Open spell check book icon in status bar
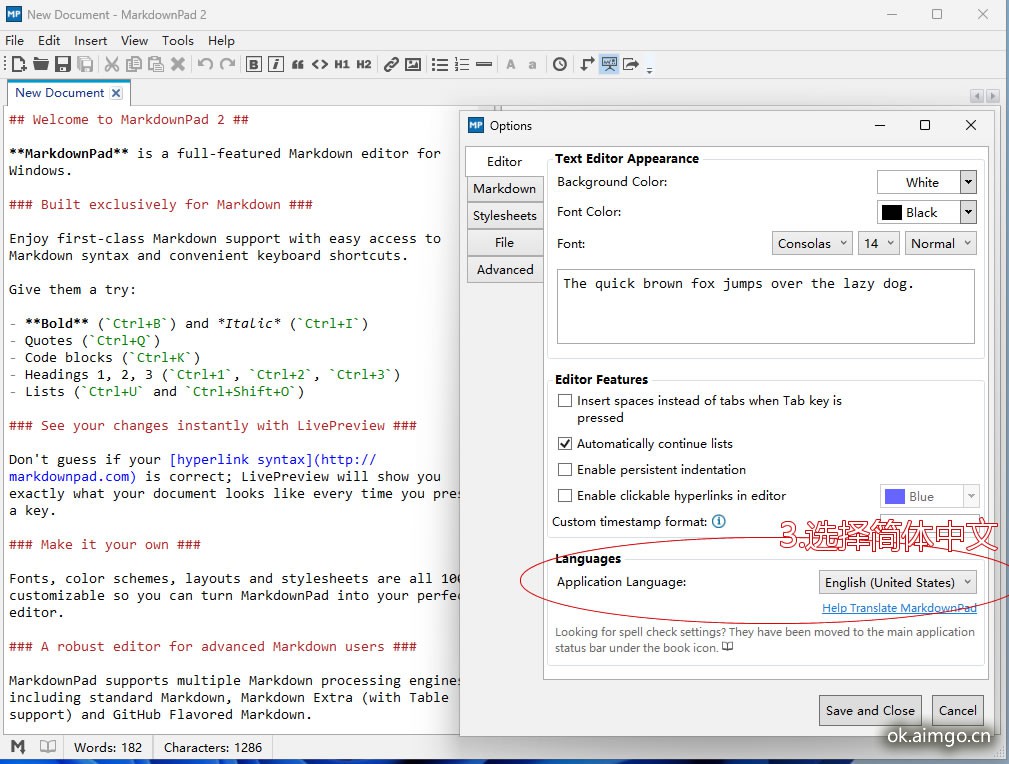The image size is (1009, 764). pos(48,747)
